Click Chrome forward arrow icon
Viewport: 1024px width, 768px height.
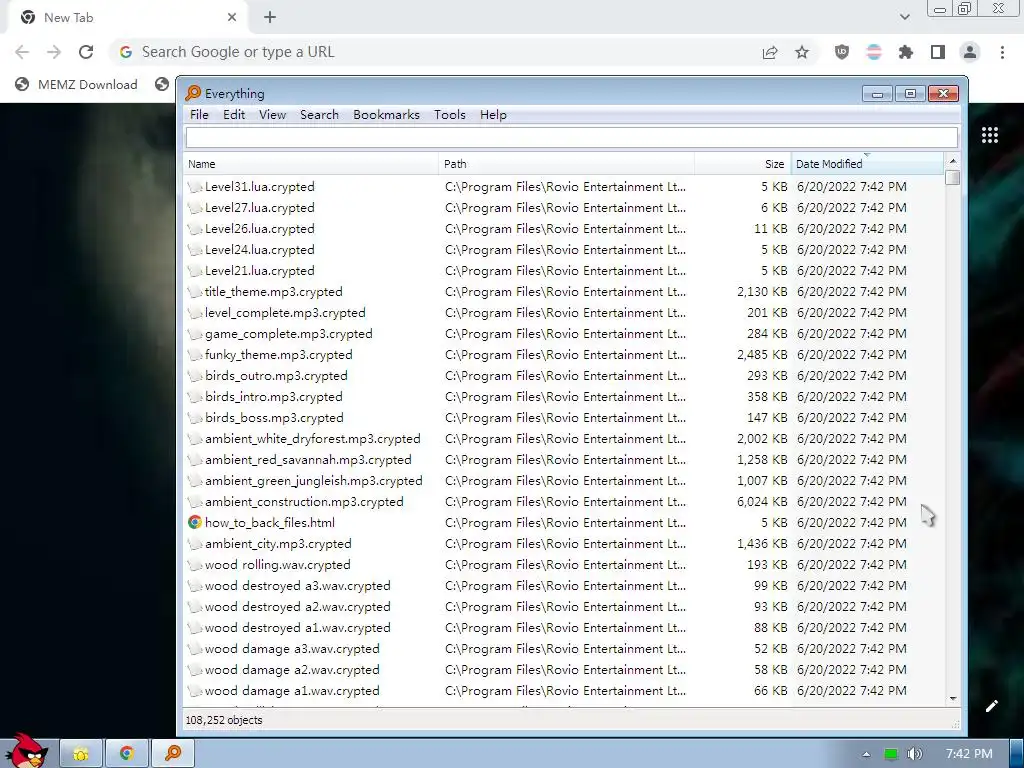(54, 52)
